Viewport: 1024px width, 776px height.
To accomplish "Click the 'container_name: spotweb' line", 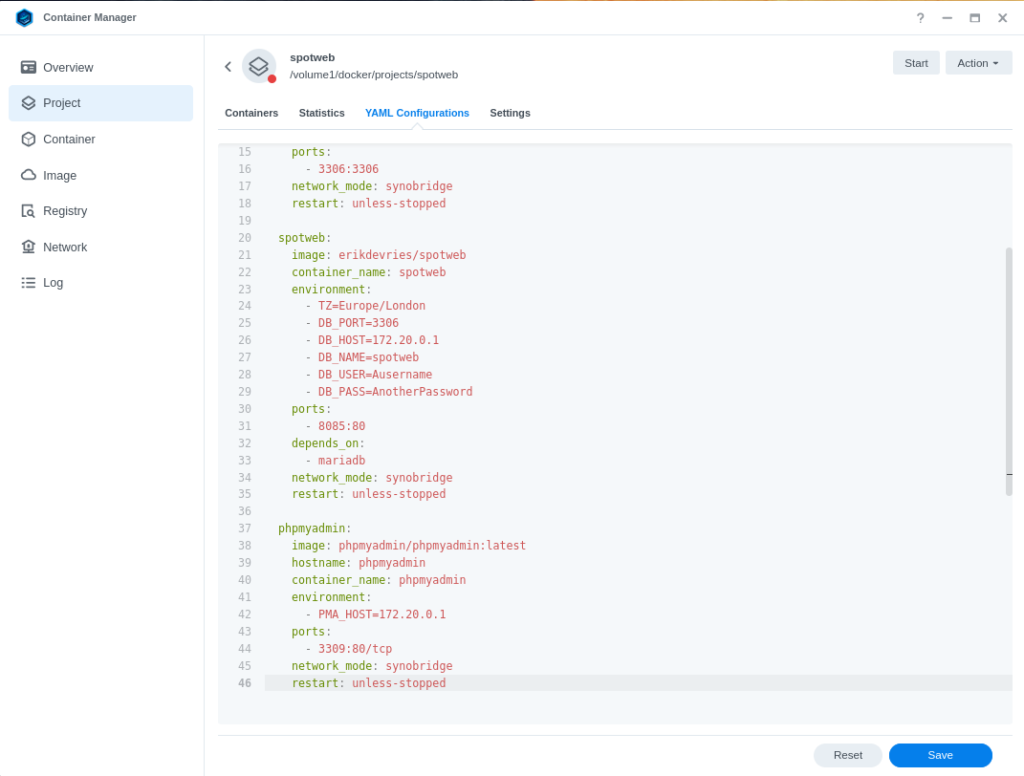I will 369,272.
